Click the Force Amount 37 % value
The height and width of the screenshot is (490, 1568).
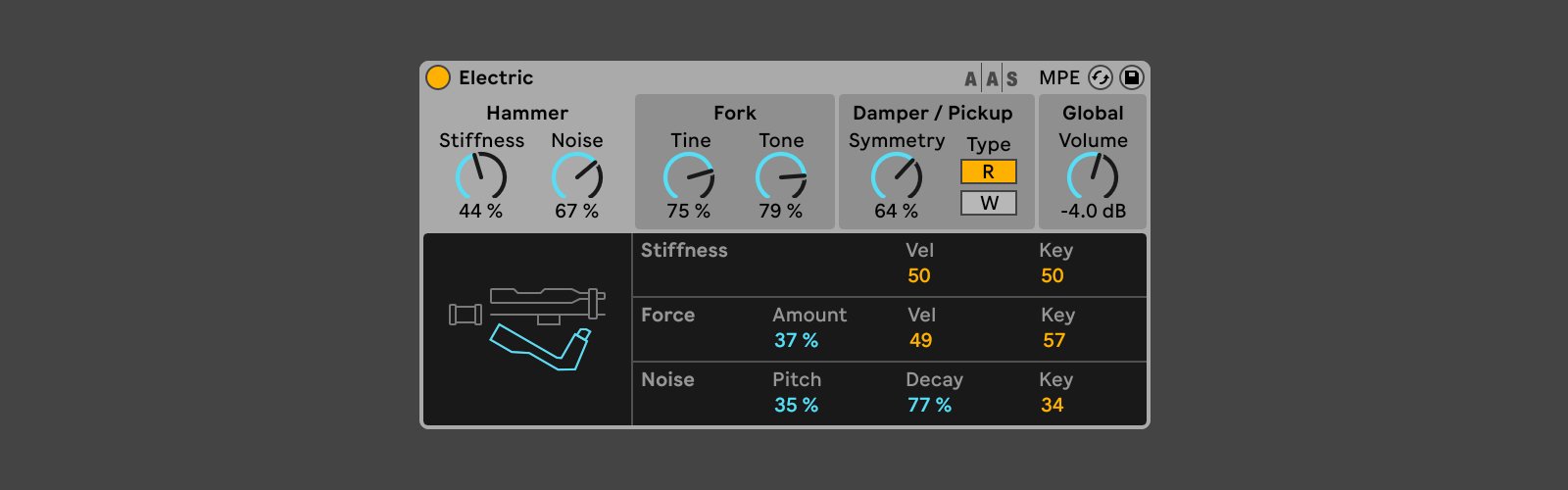796,340
